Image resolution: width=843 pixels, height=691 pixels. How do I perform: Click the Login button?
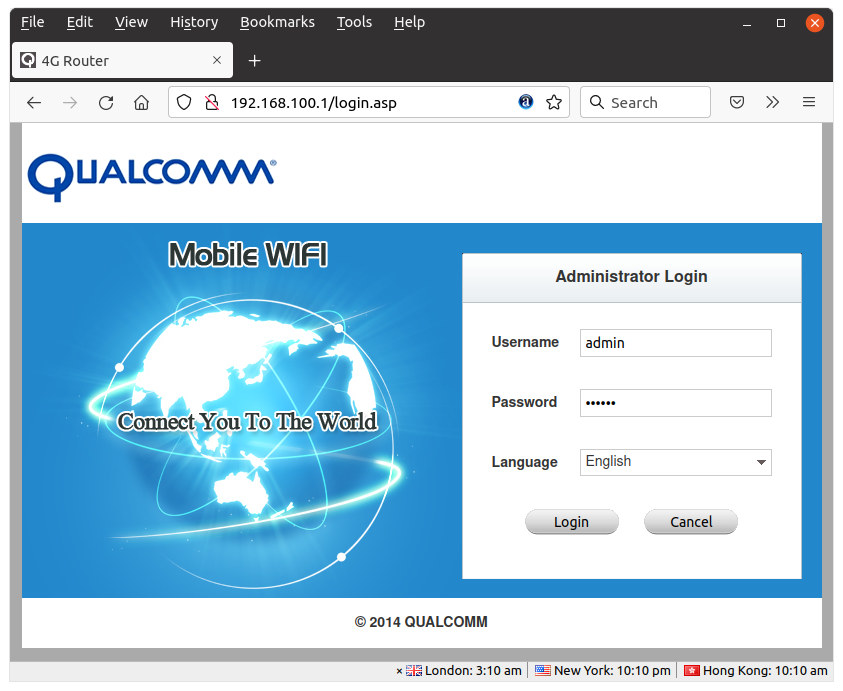571,522
